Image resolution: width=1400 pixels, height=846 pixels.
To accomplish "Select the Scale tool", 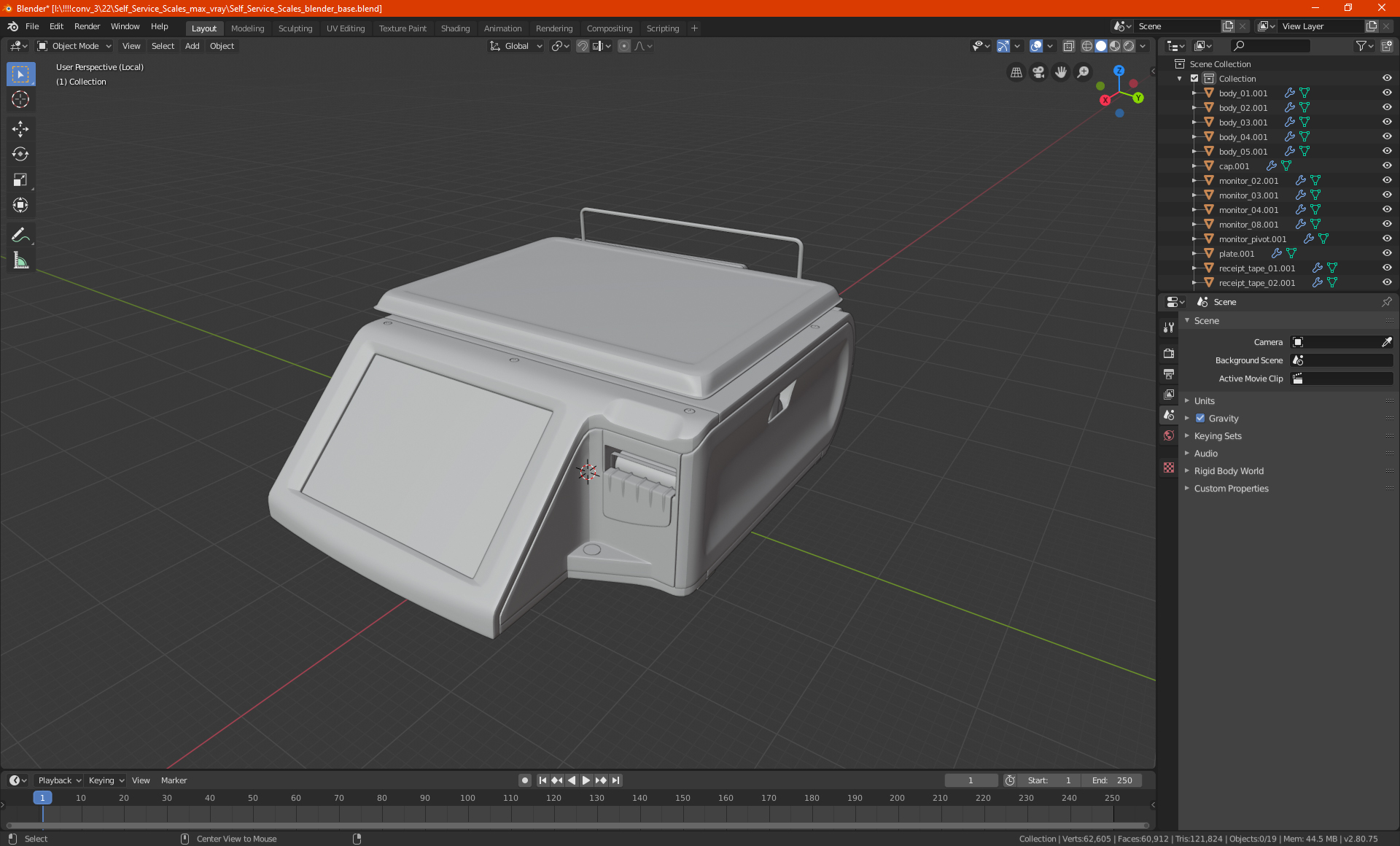I will [20, 180].
